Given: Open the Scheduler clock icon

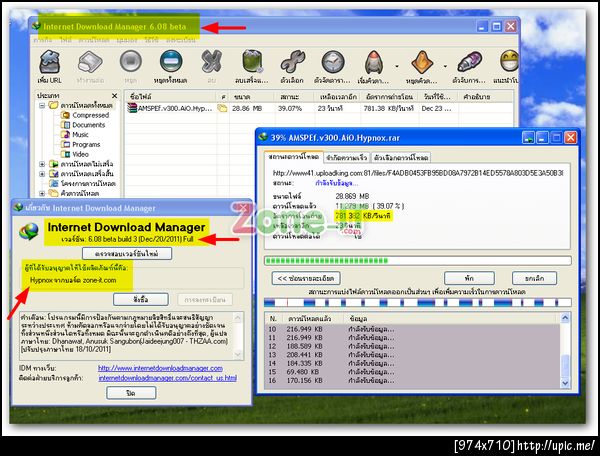Looking at the screenshot, I should [333, 62].
